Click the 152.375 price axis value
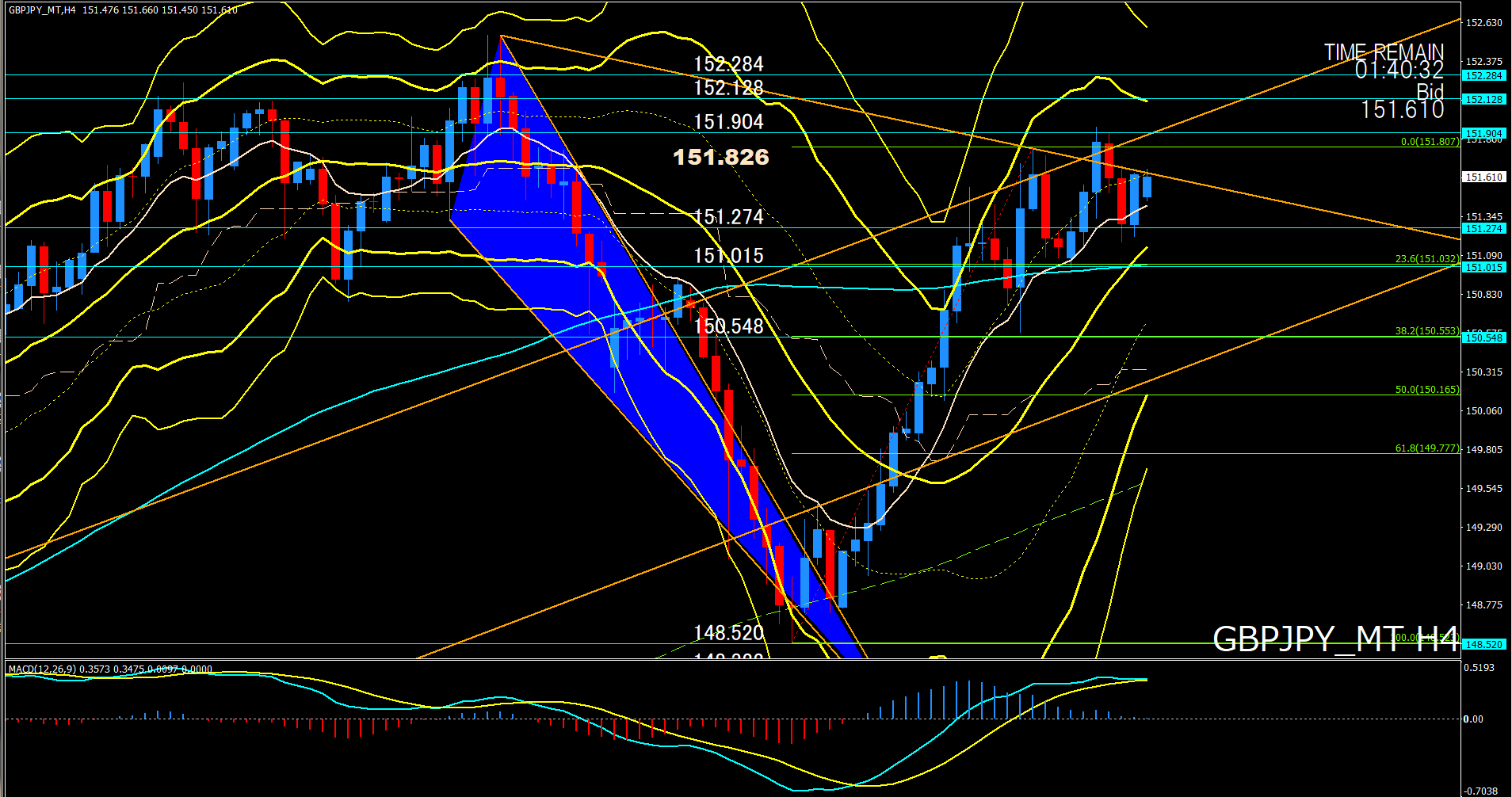This screenshot has width=1512, height=797. [1483, 62]
